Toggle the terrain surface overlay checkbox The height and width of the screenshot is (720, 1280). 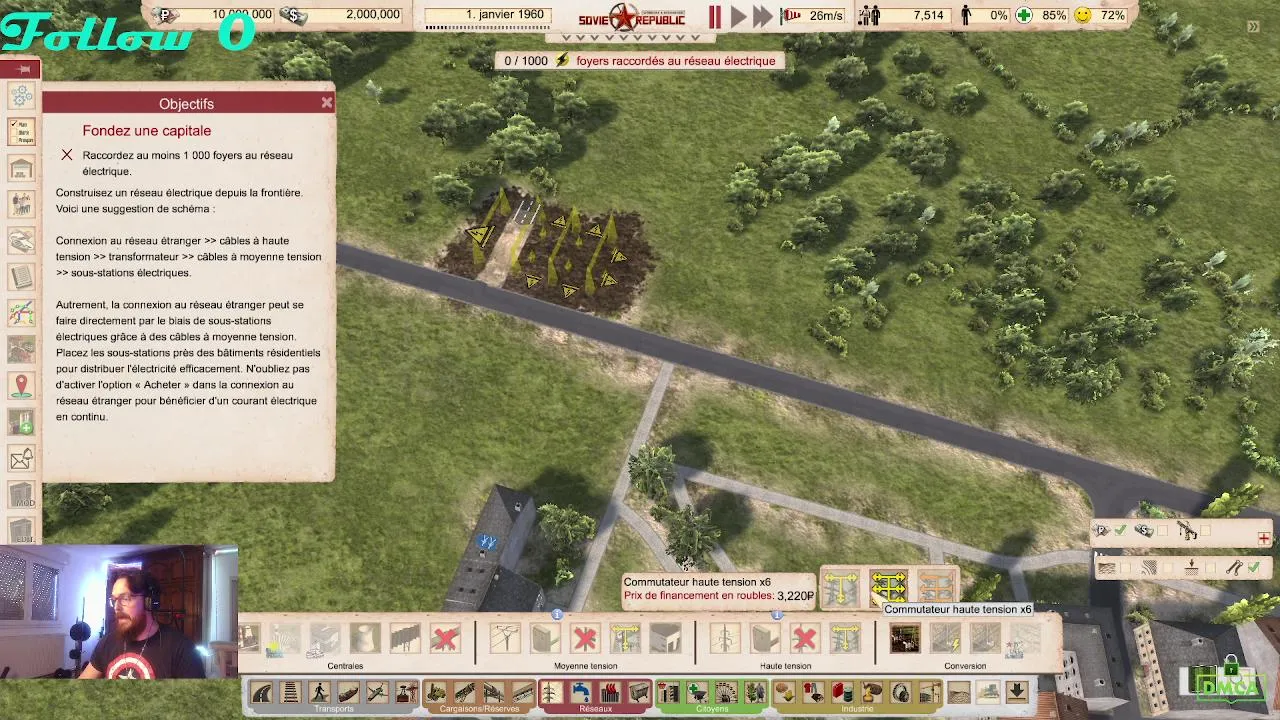[x=1125, y=568]
